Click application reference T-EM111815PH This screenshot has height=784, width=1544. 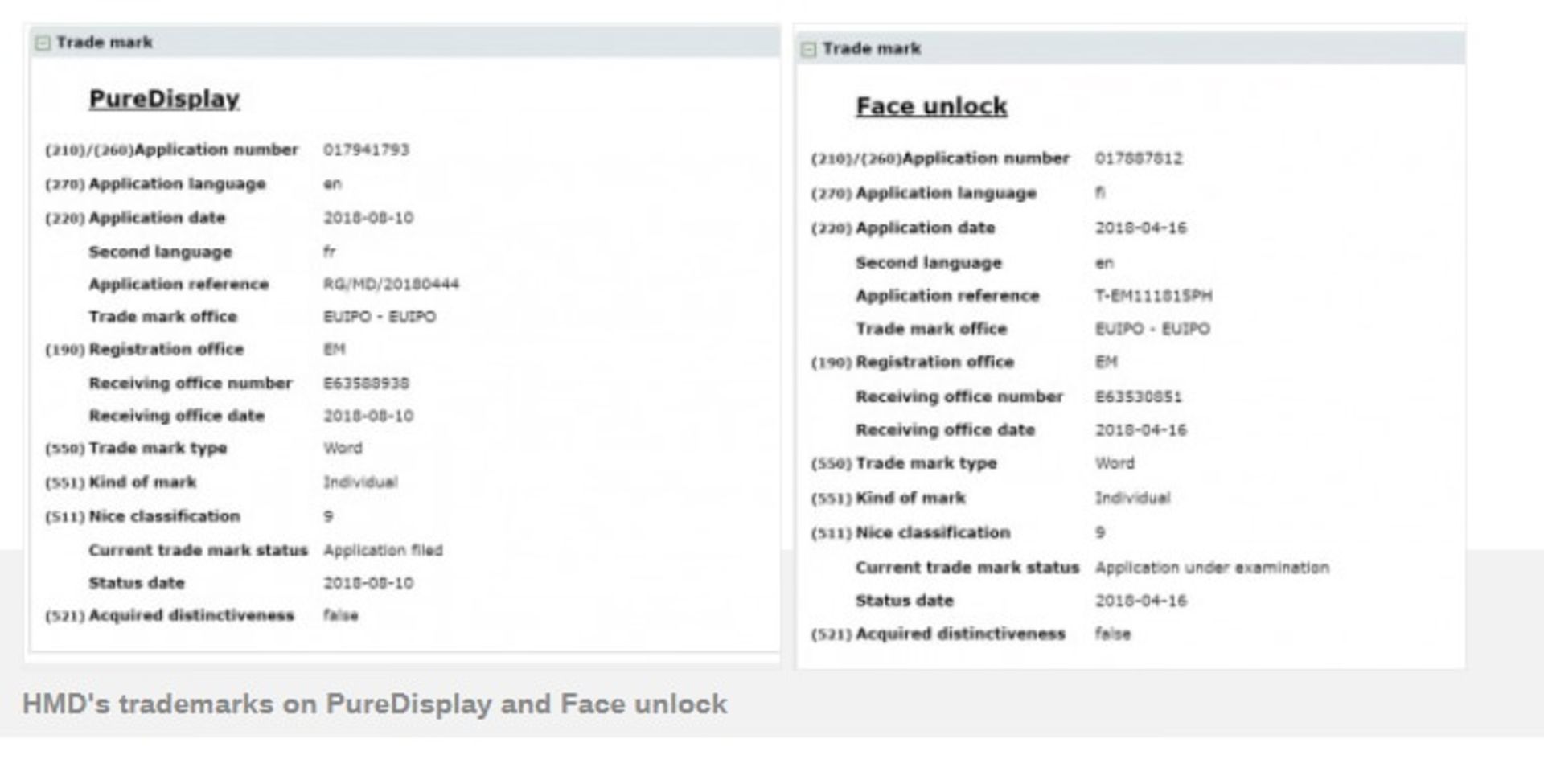1153,296
